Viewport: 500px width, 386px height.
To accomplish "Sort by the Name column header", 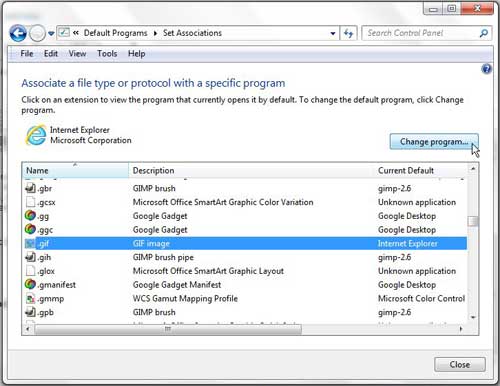I will 75,170.
